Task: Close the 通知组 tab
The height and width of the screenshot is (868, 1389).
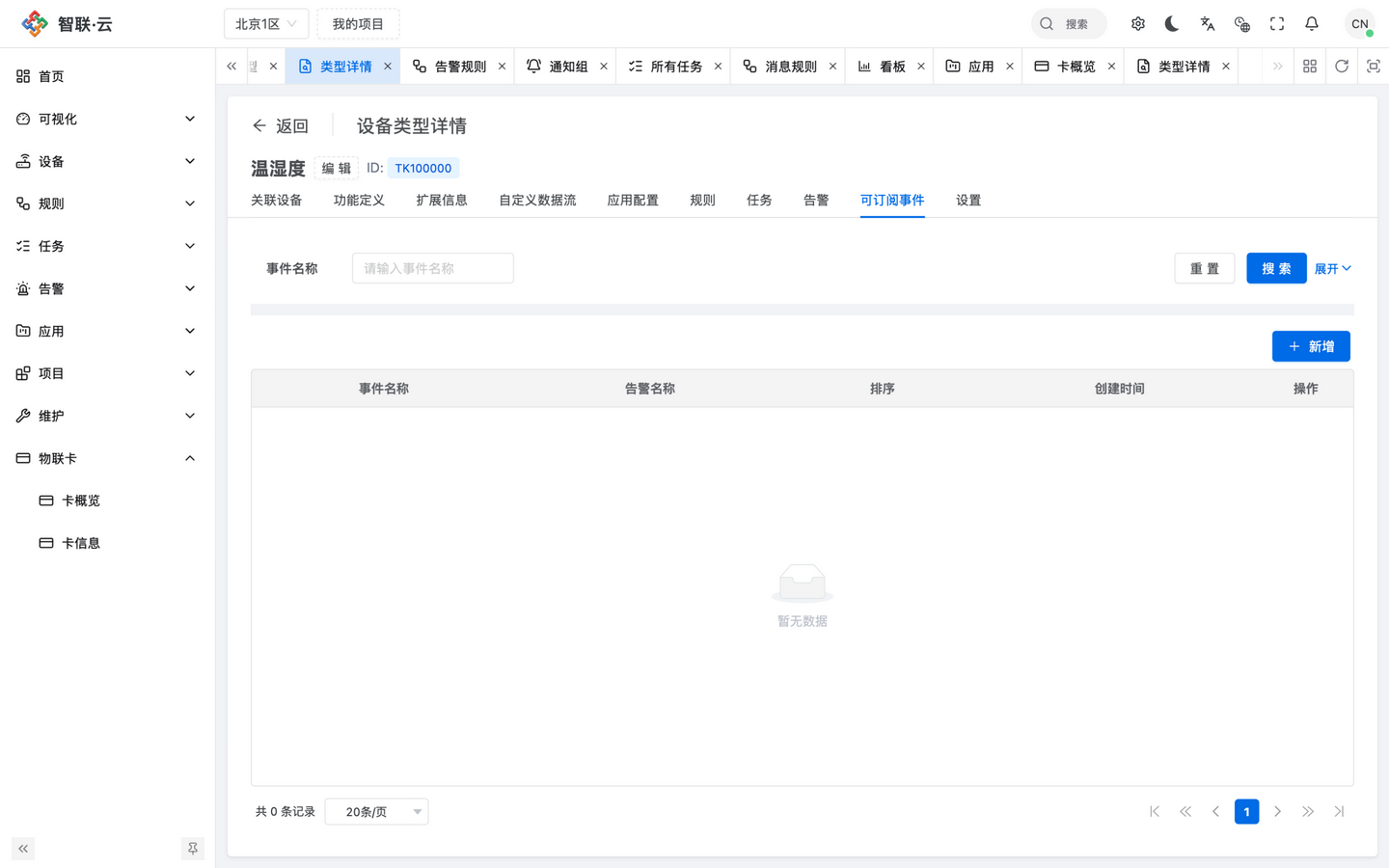Action: pos(604,67)
